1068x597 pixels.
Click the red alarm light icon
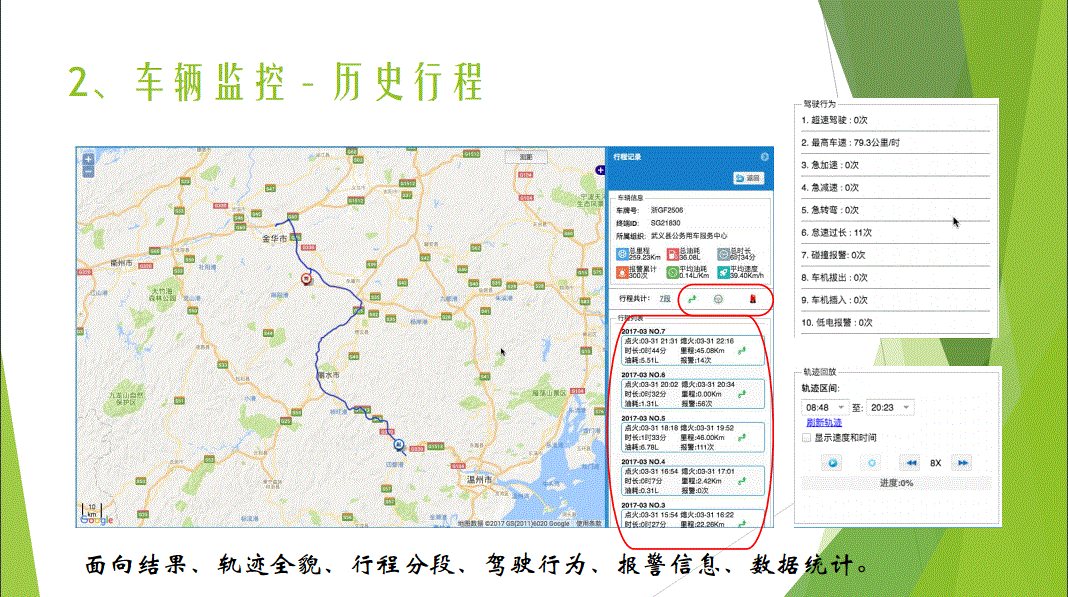click(x=753, y=299)
